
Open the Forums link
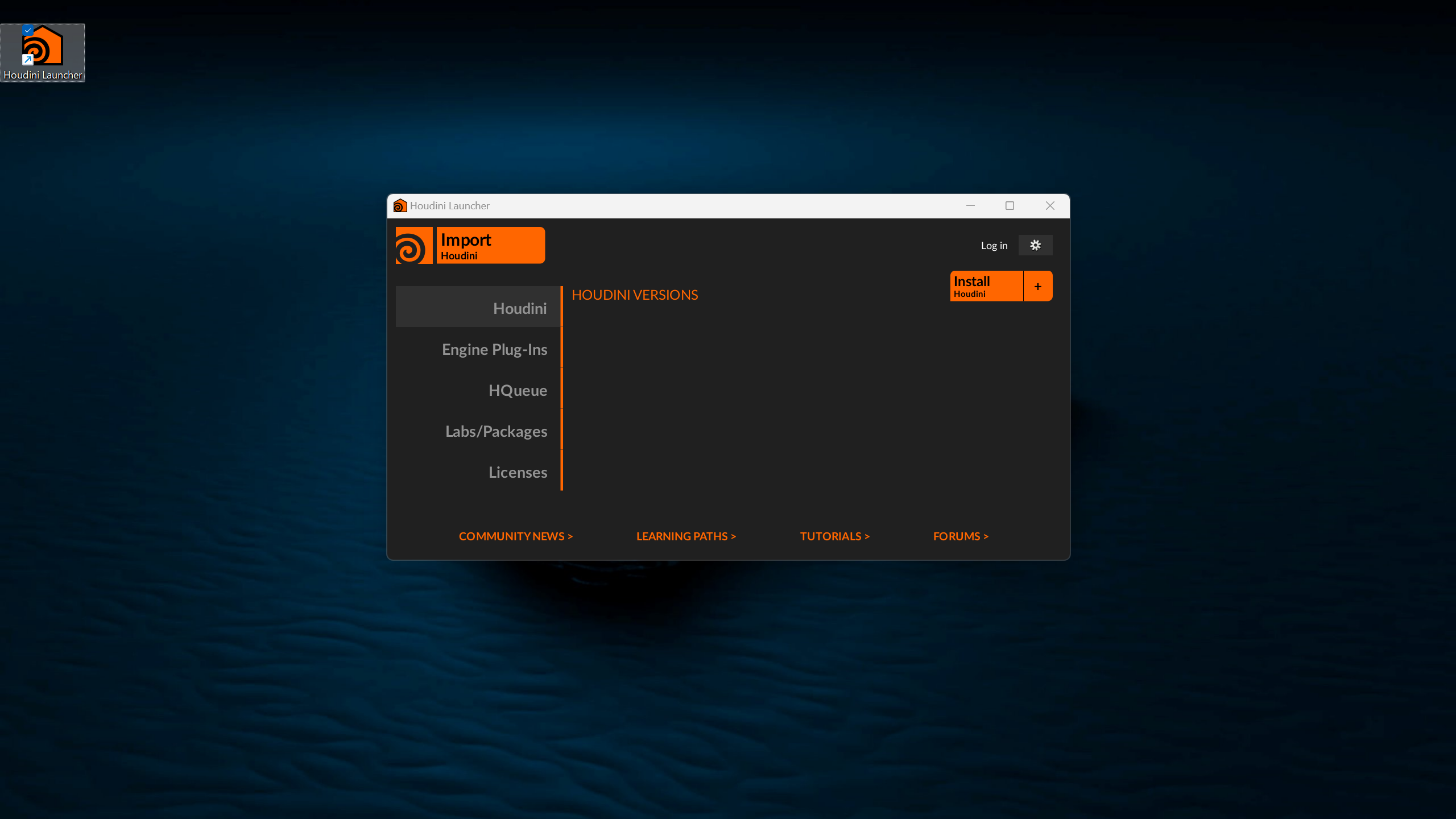click(961, 536)
